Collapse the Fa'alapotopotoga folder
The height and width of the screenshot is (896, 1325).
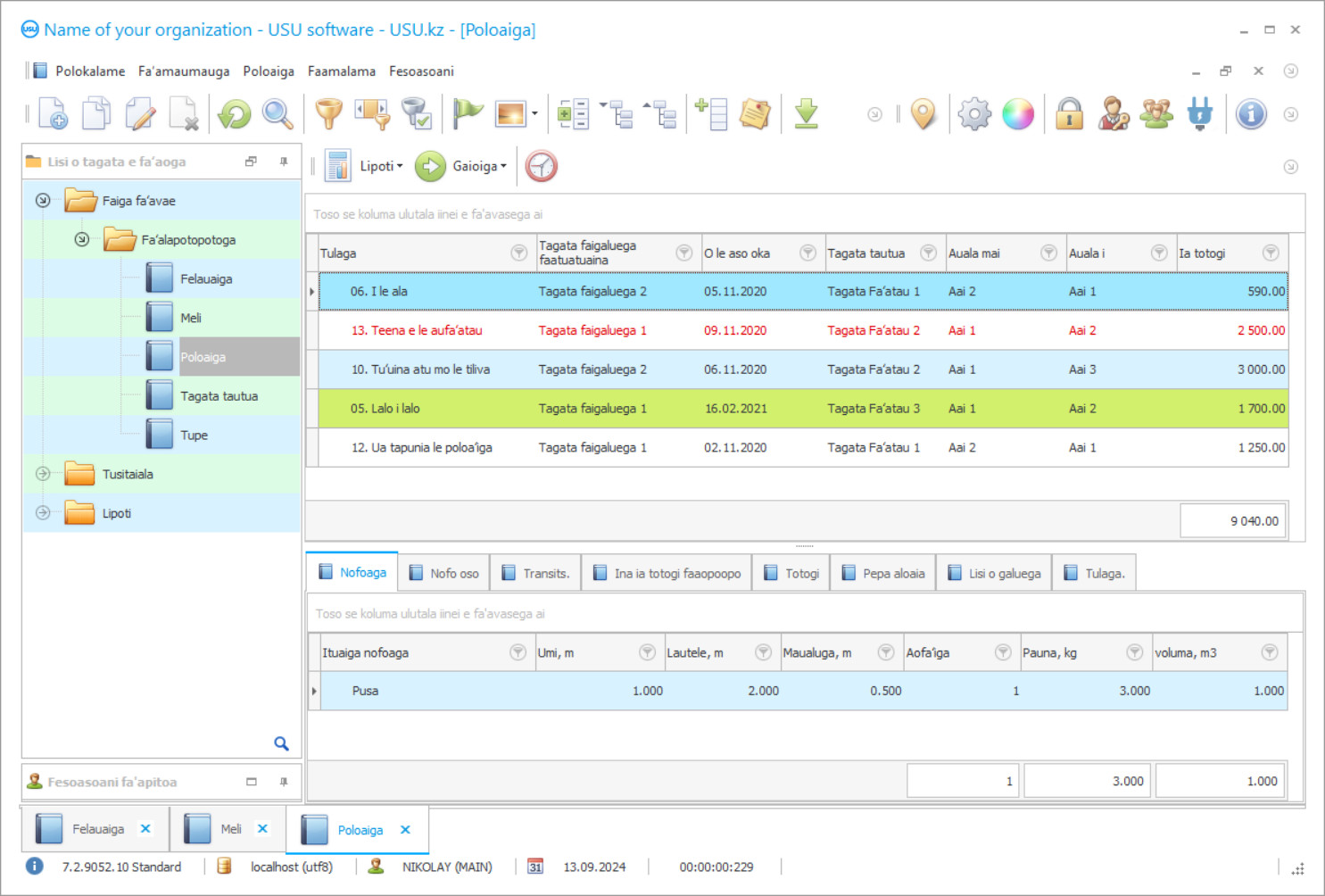[81, 239]
